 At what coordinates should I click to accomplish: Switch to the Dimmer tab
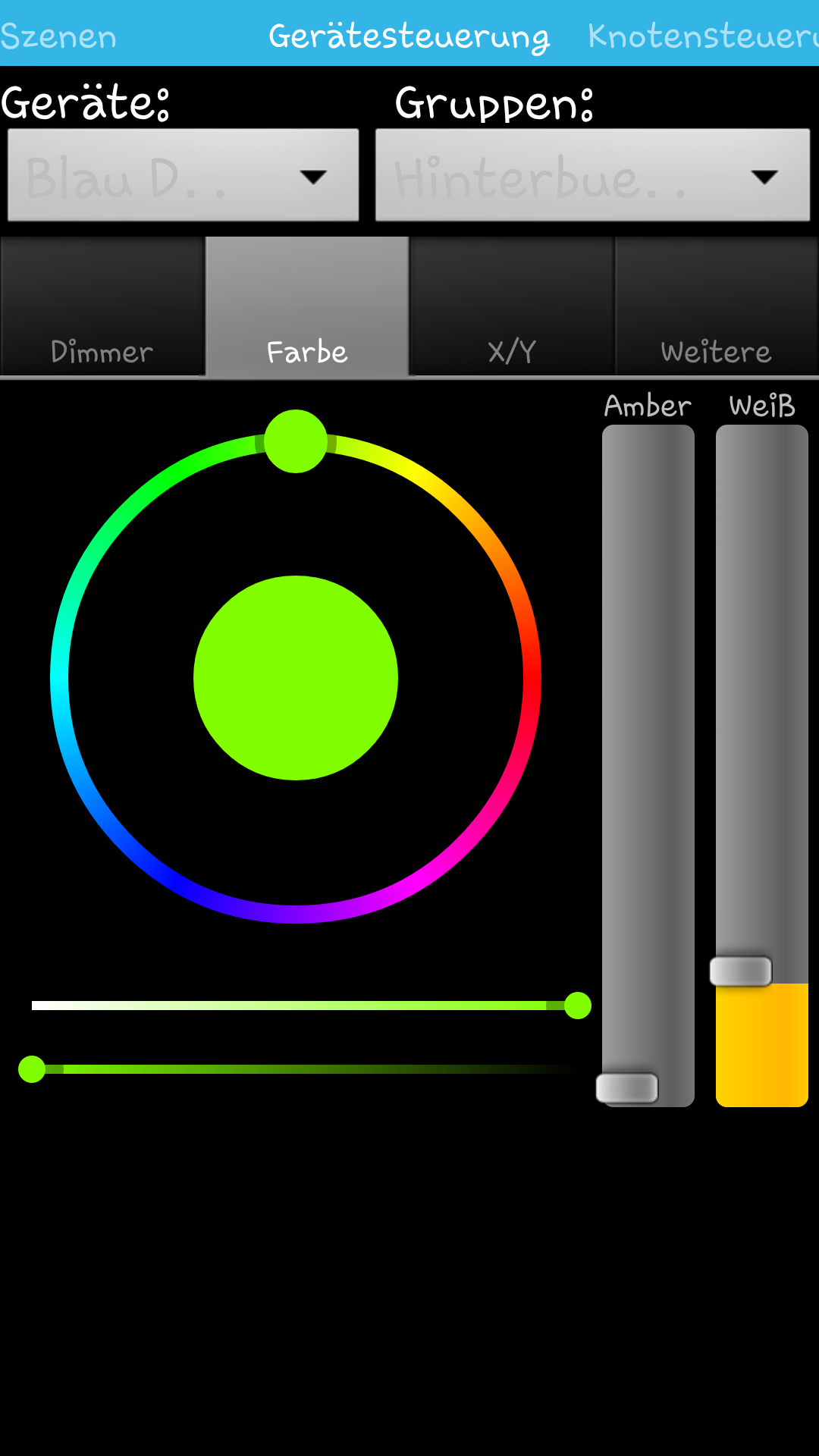pyautogui.click(x=102, y=307)
